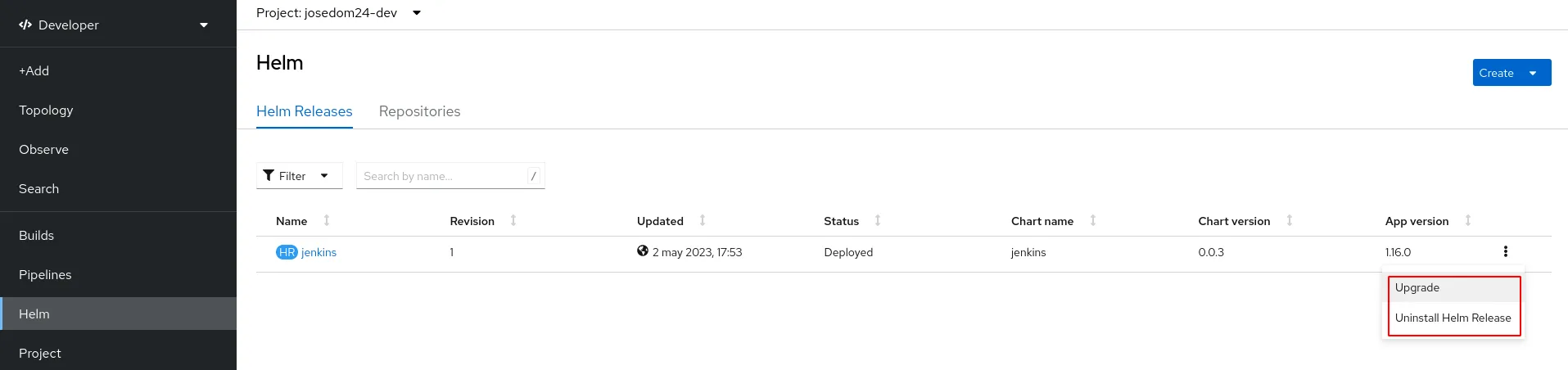
Task: Click the Updated column sort icon
Action: 703,220
